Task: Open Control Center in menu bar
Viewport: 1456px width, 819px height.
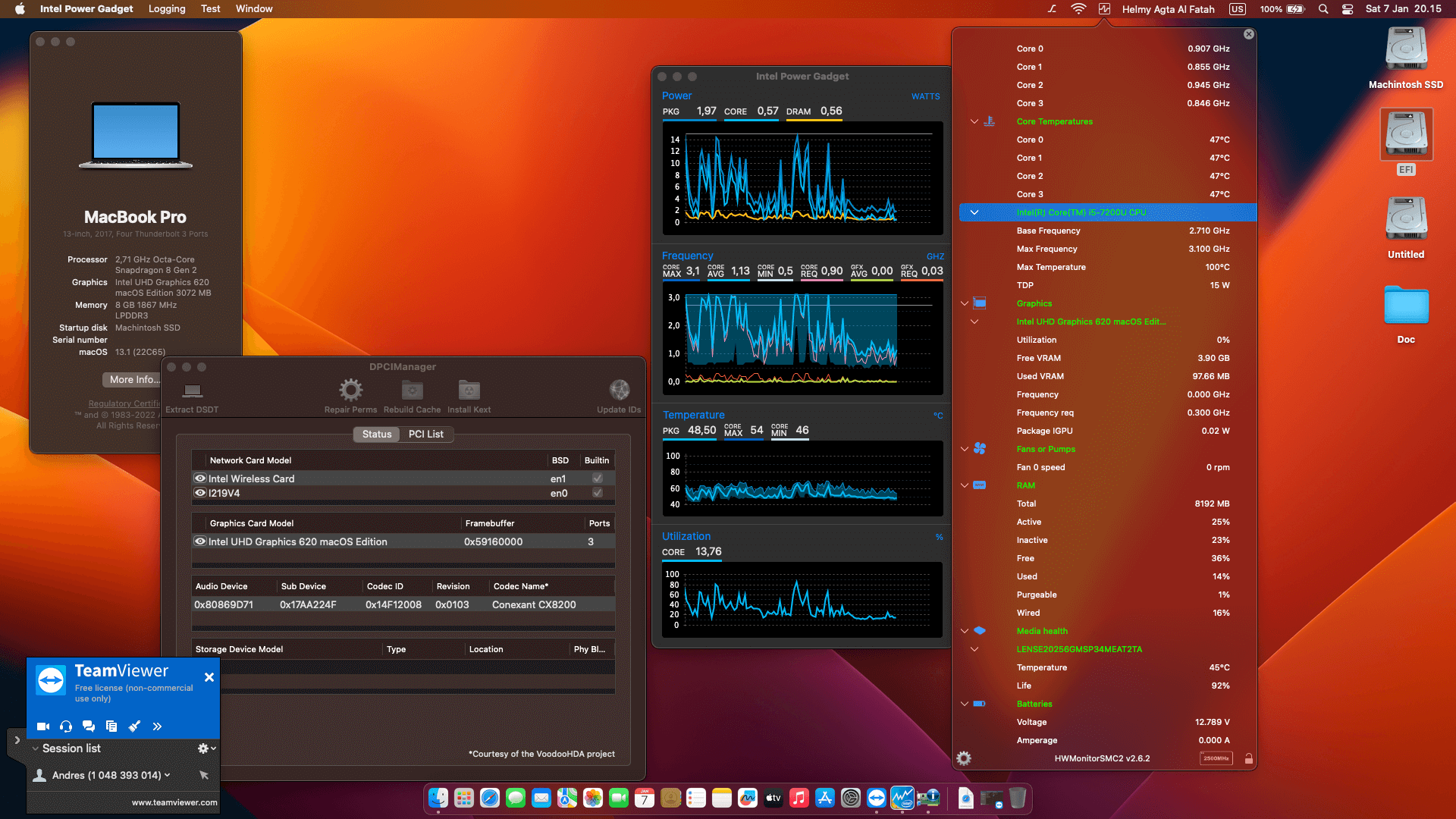Action: pyautogui.click(x=1348, y=9)
